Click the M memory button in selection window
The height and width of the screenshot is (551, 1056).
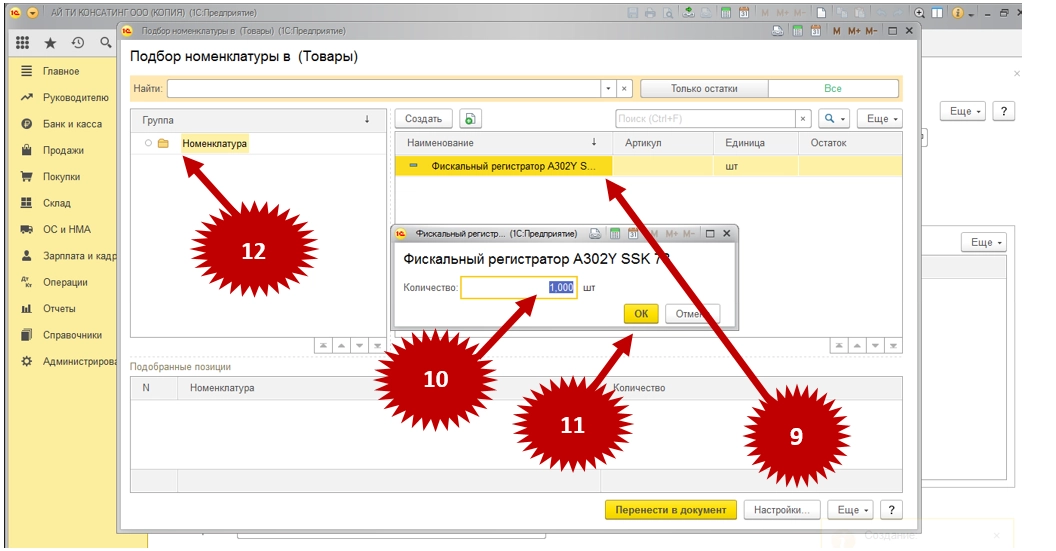click(836, 31)
